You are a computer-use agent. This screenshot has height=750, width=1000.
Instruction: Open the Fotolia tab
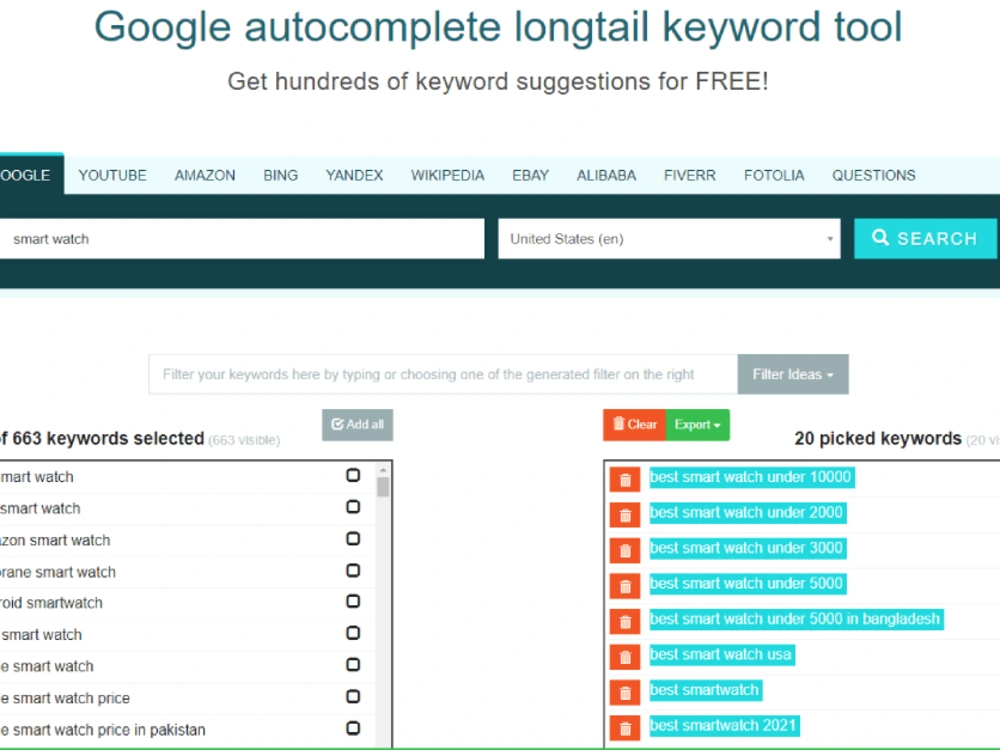coord(774,175)
